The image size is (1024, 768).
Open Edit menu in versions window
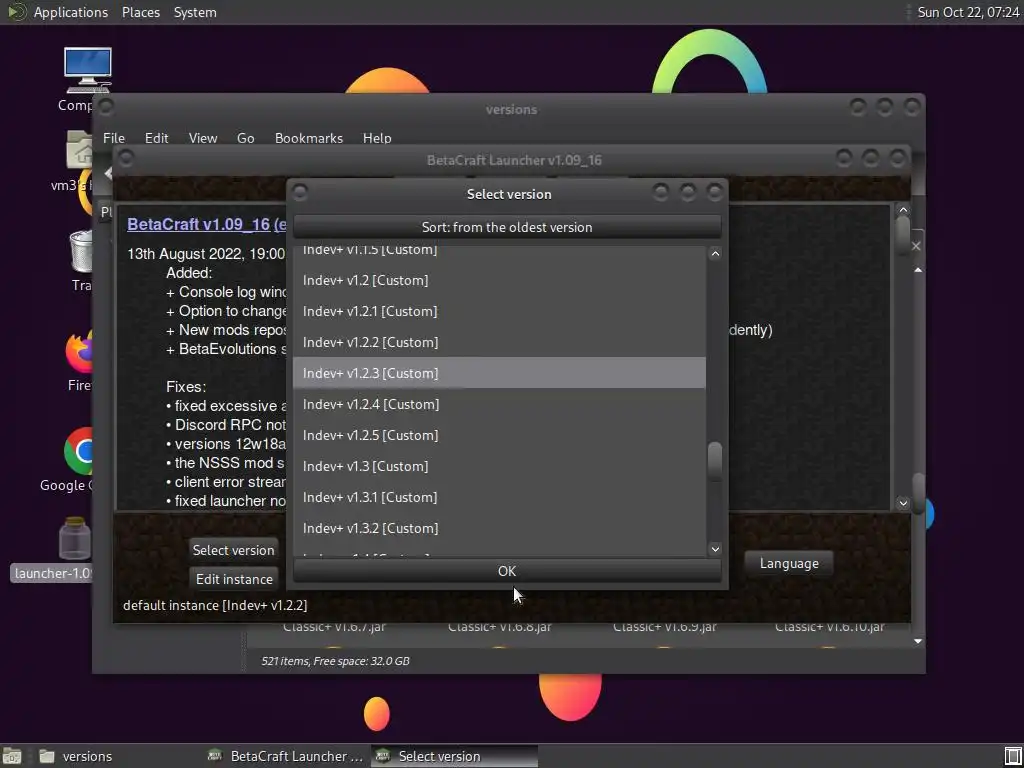(x=156, y=138)
